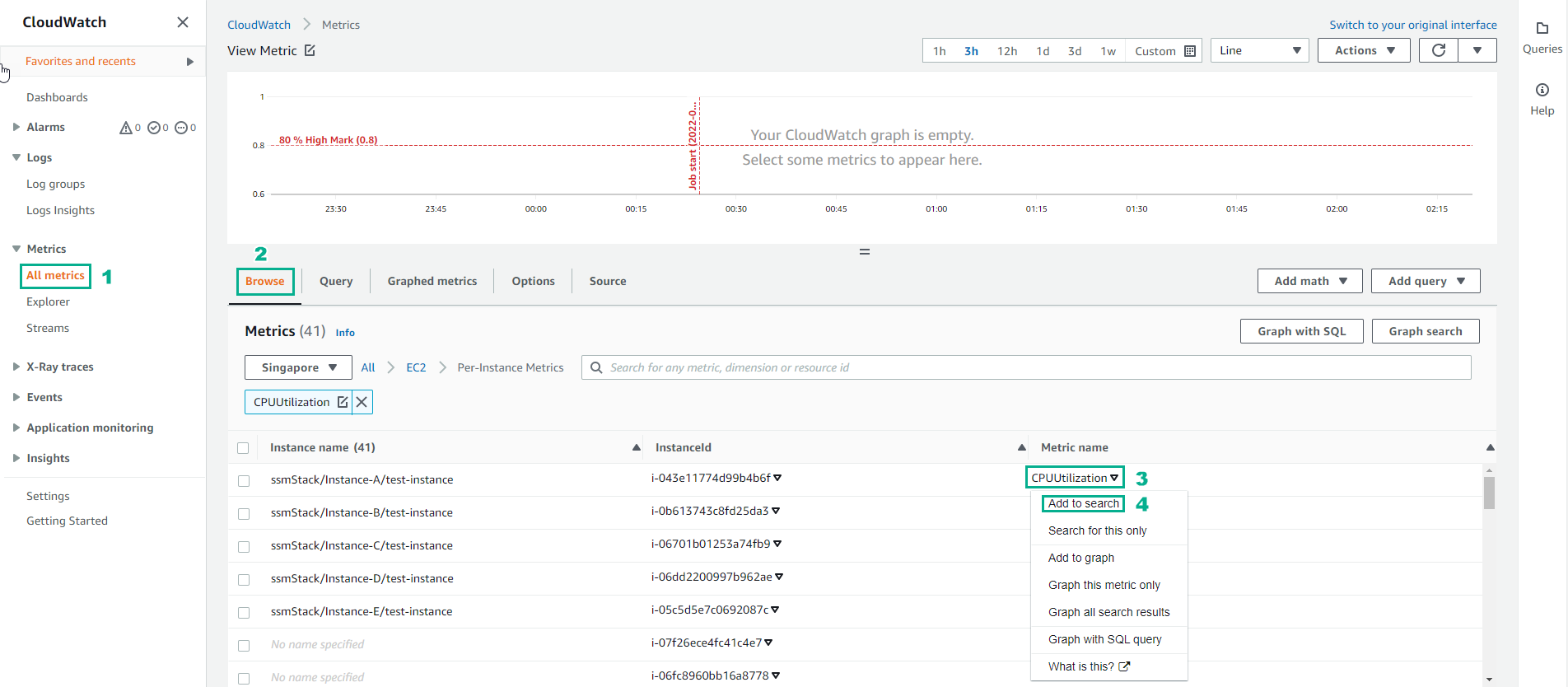Check the Instance-B test-instance row
The width and height of the screenshot is (1568, 687).
click(244, 513)
